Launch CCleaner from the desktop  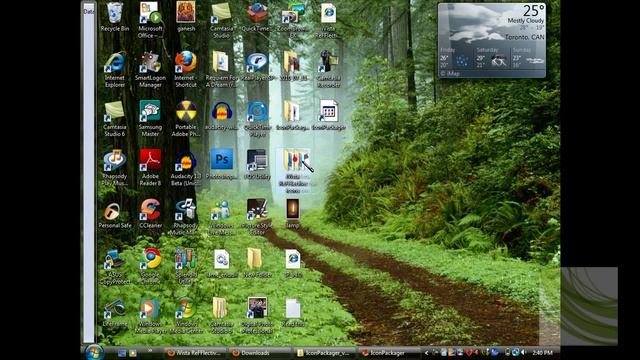point(150,214)
